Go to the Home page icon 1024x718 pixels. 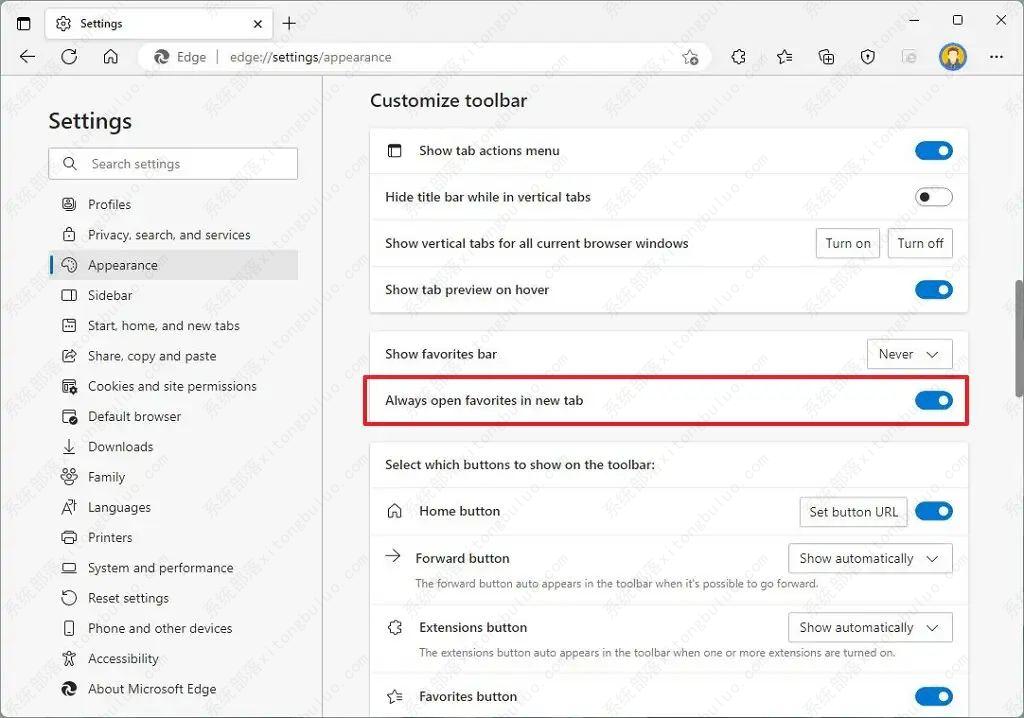pos(111,57)
